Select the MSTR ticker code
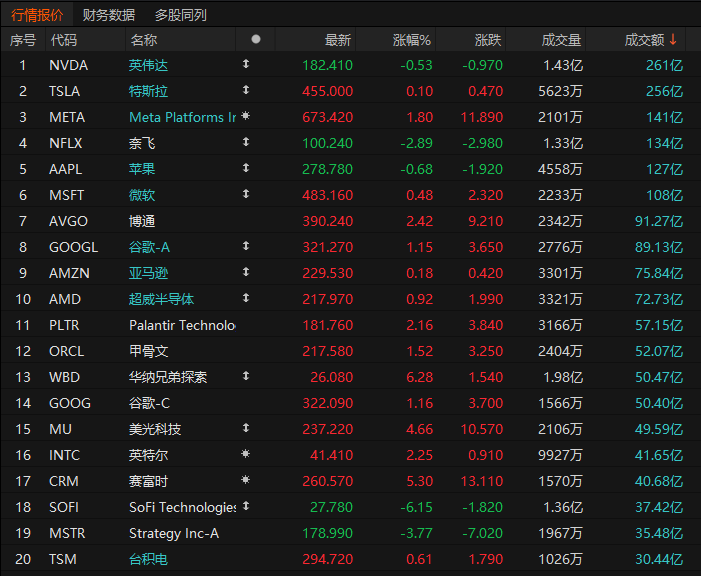 [67, 533]
